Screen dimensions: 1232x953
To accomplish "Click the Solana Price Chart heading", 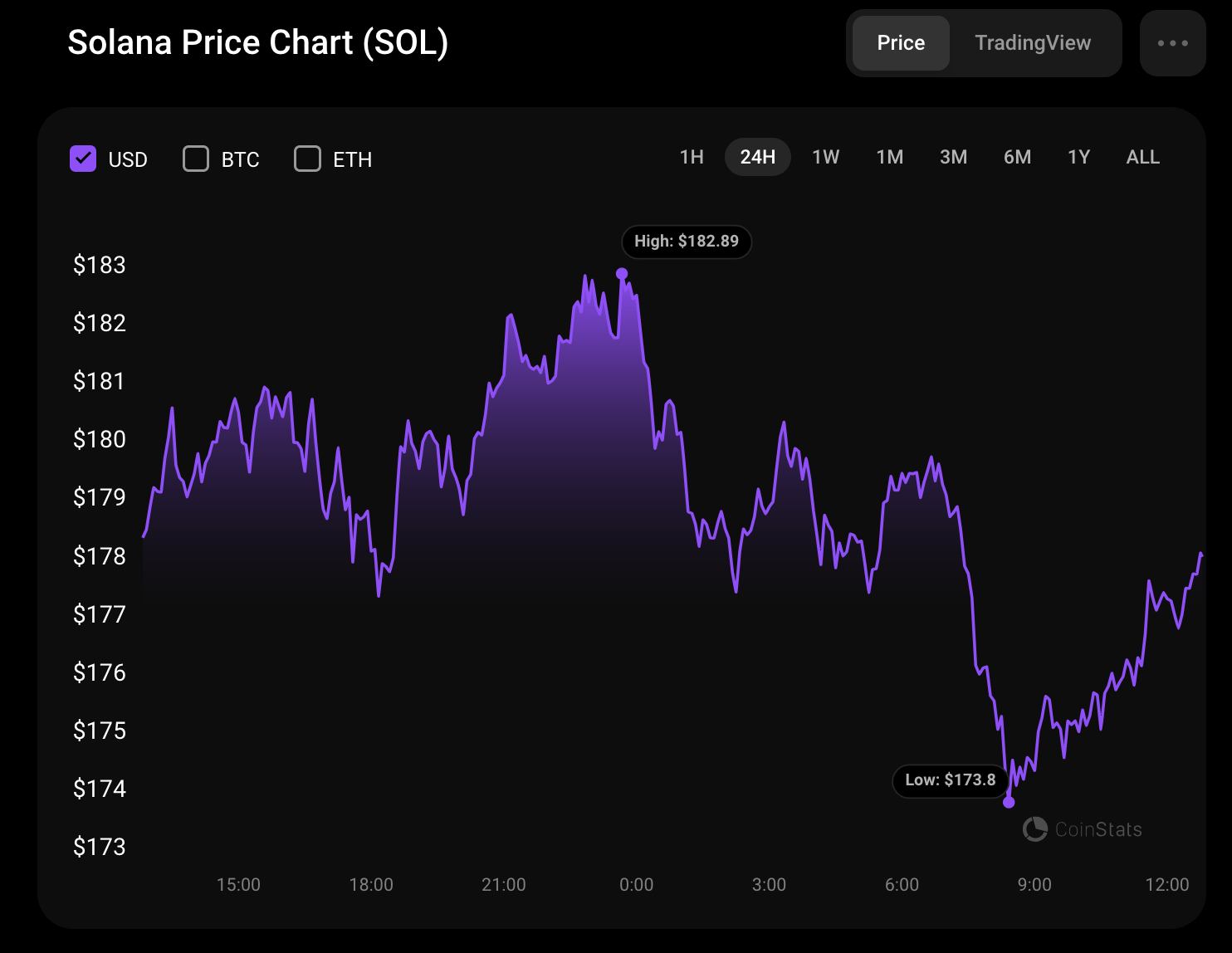I will [x=257, y=43].
